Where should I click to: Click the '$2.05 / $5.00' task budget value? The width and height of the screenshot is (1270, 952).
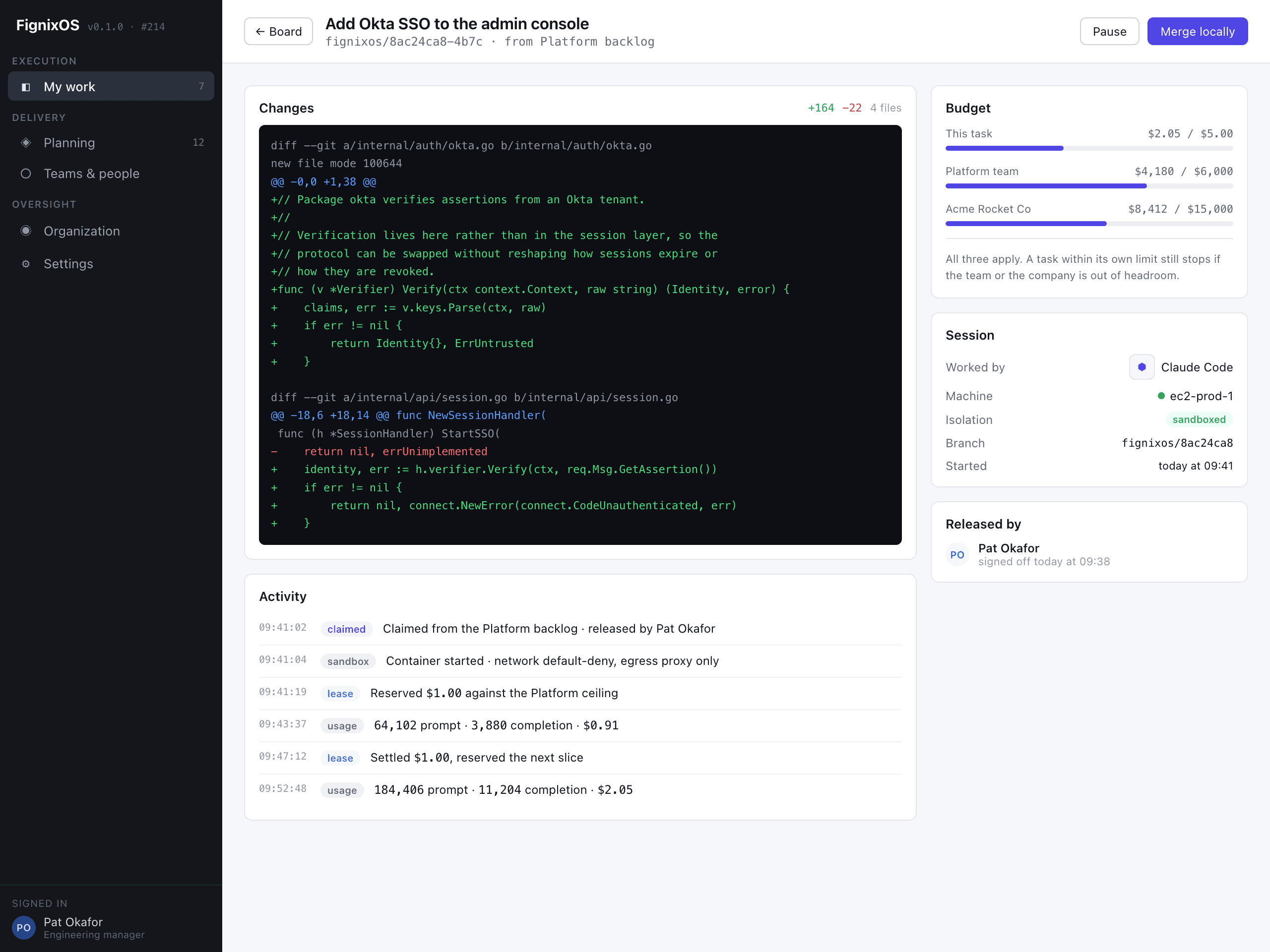pyautogui.click(x=1190, y=134)
